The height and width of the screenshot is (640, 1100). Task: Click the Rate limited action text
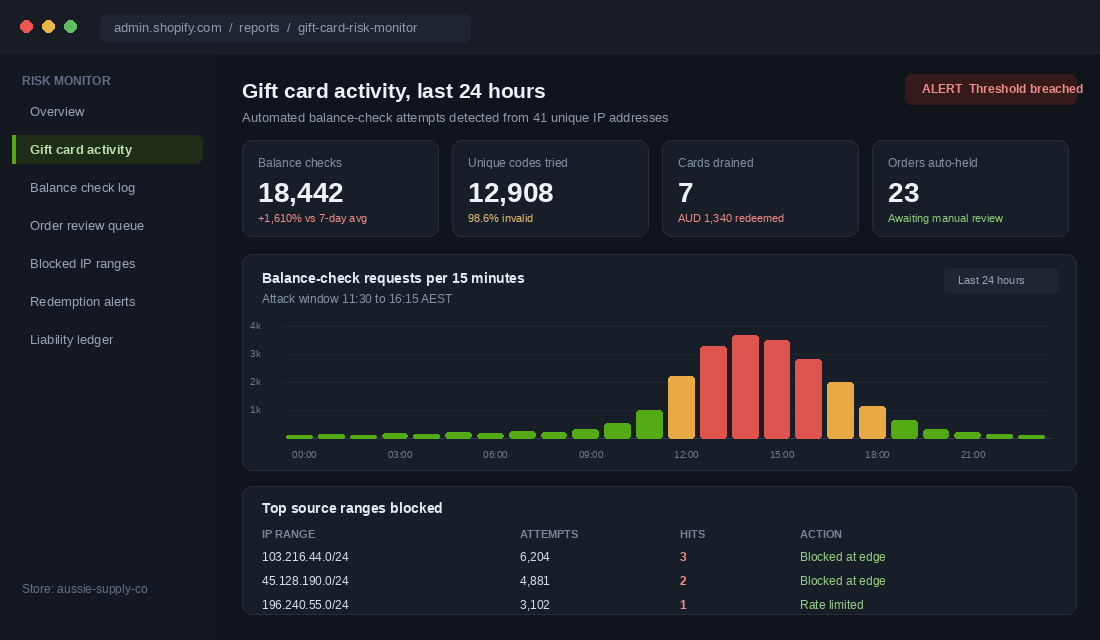pyautogui.click(x=831, y=604)
